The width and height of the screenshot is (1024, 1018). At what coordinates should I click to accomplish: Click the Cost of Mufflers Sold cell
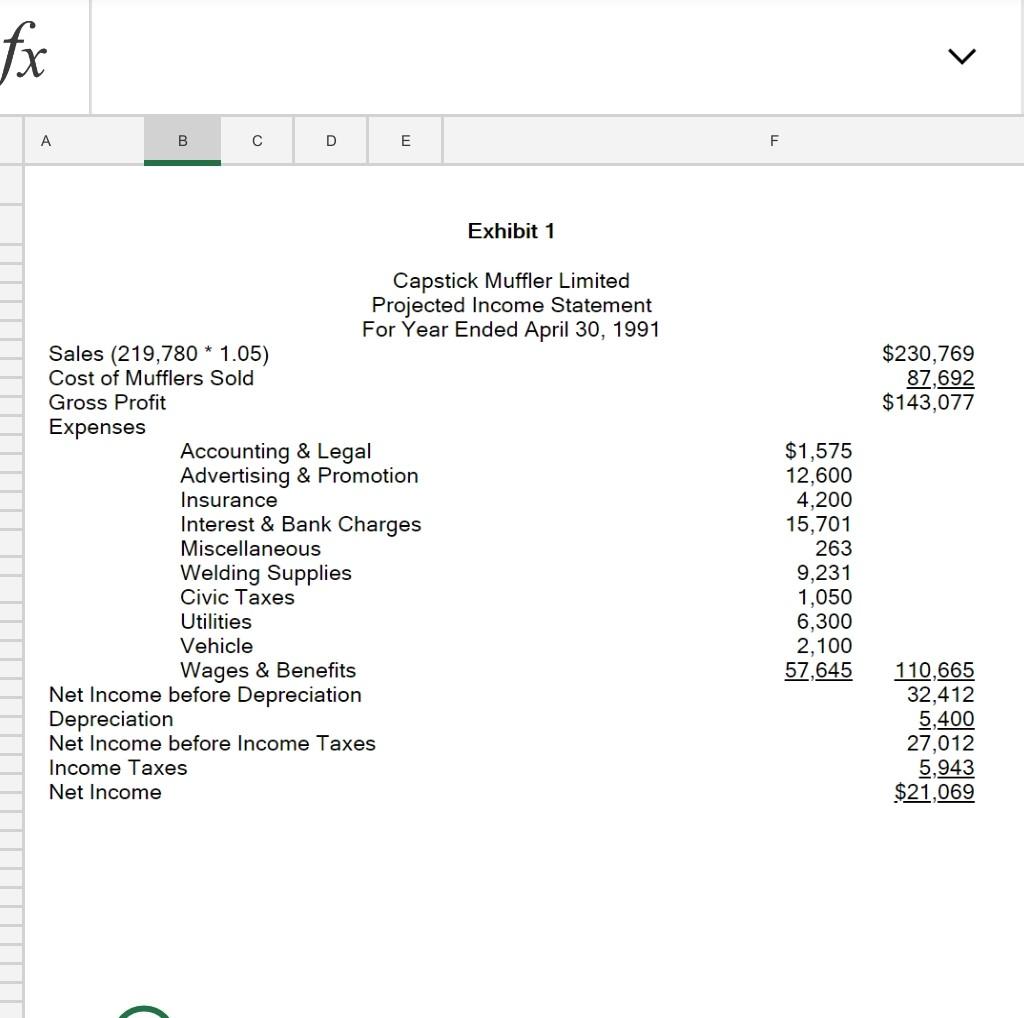coord(152,378)
